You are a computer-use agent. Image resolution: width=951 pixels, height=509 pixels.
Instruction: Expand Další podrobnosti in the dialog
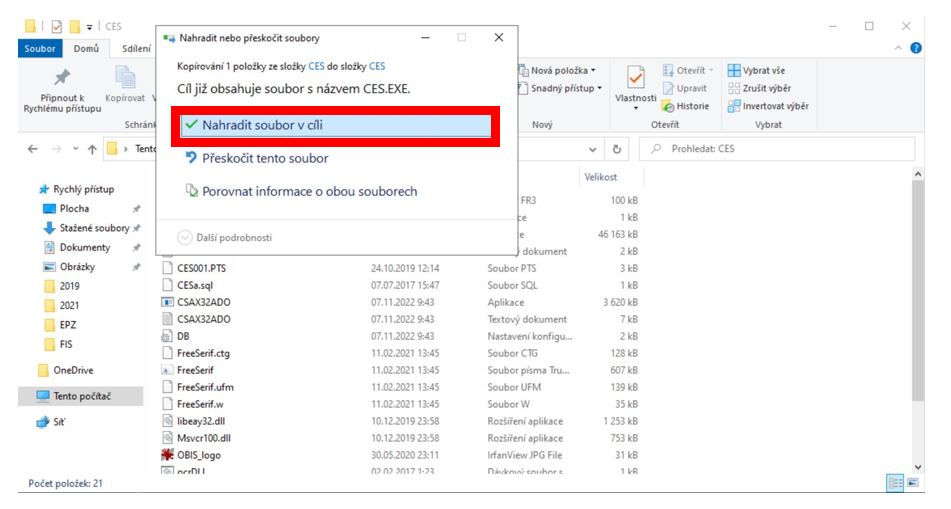[224, 238]
